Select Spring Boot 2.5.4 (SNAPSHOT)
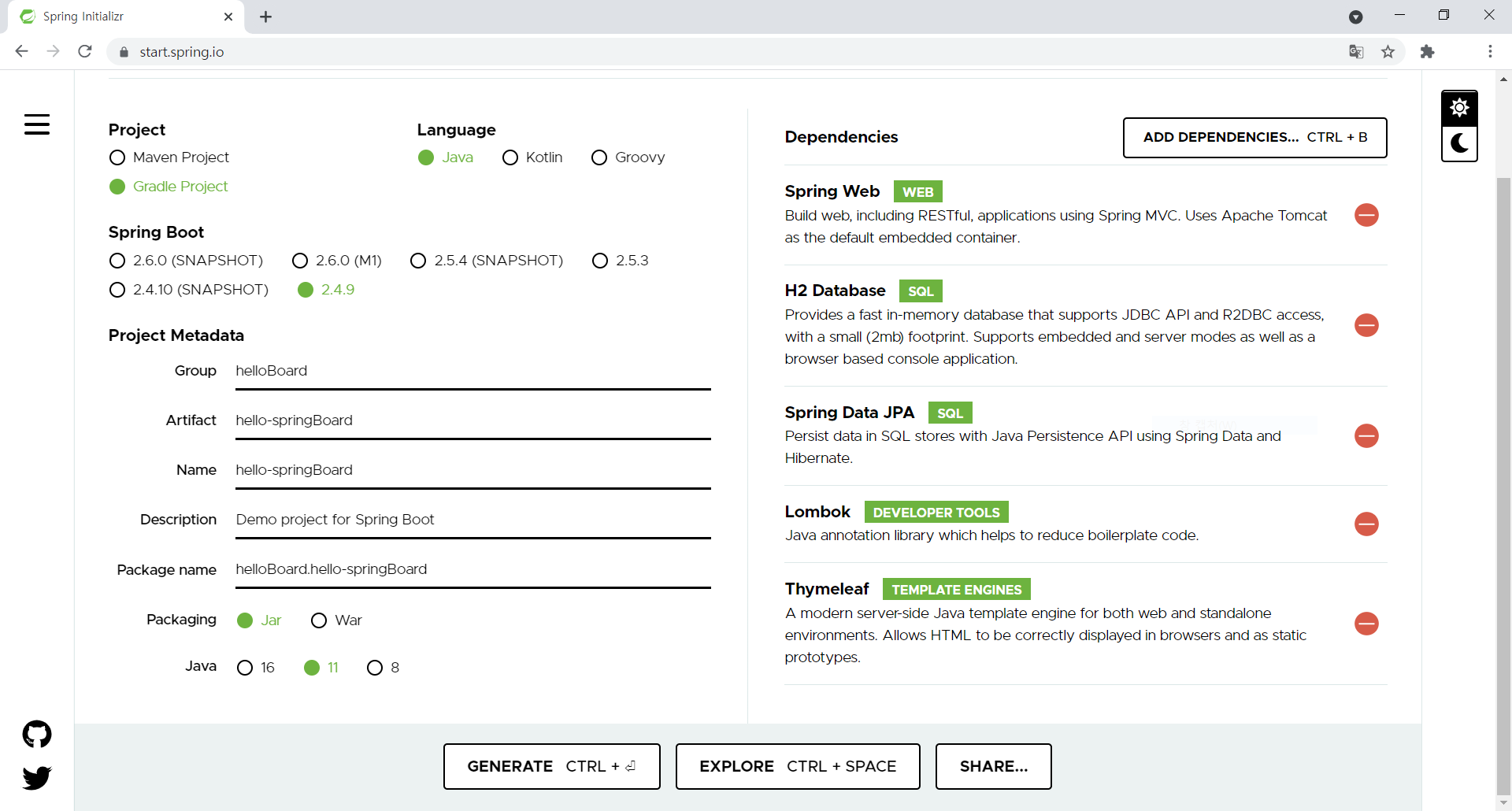The image size is (1512, 811). click(487, 261)
